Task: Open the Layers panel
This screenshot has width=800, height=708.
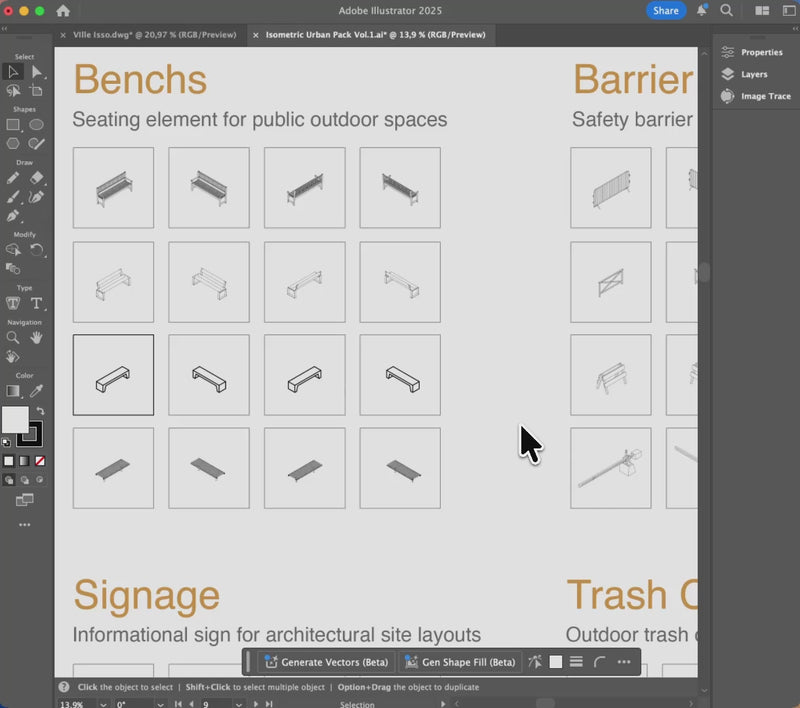Action: [754, 74]
